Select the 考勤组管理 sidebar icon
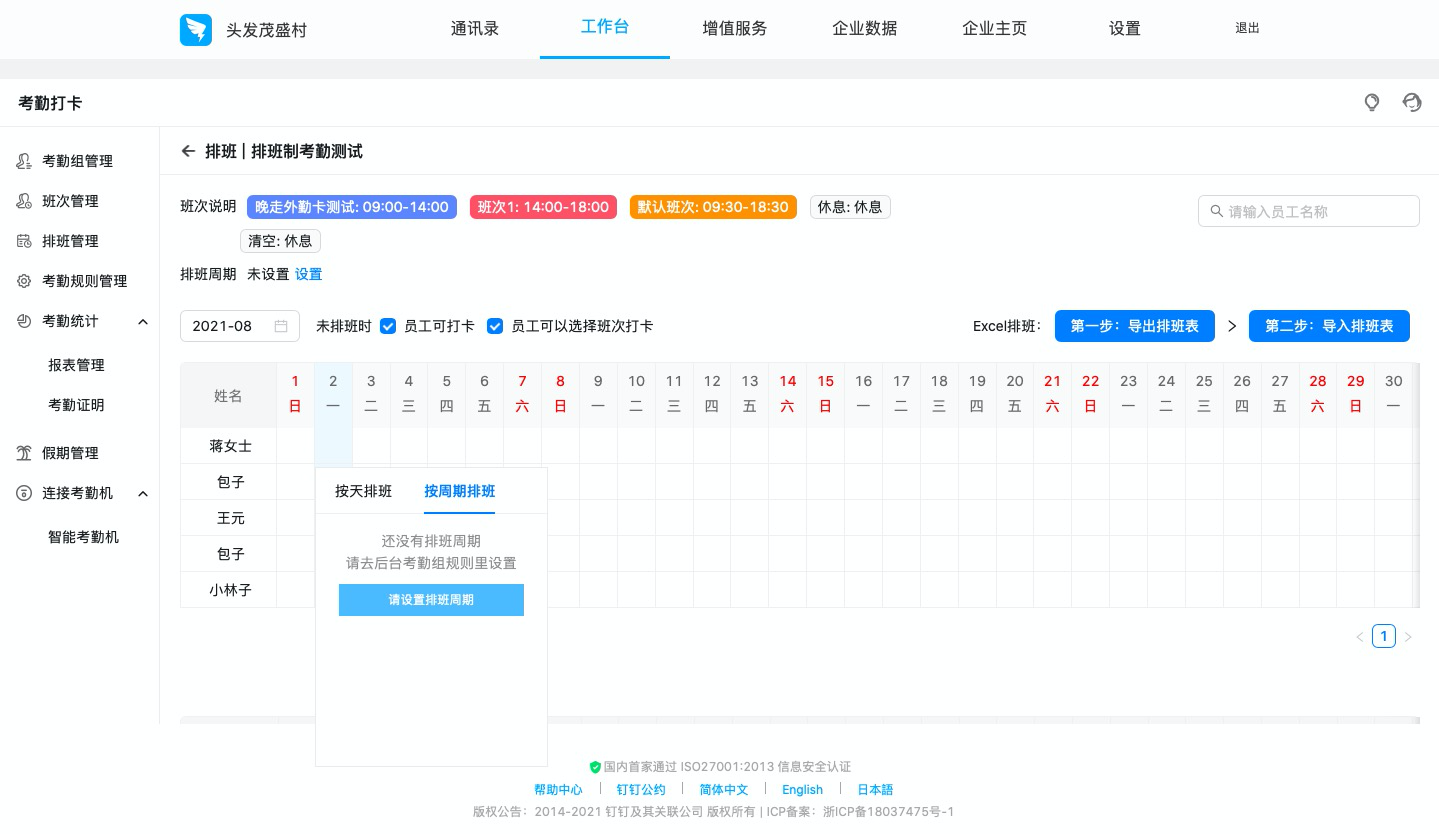 pos(24,161)
